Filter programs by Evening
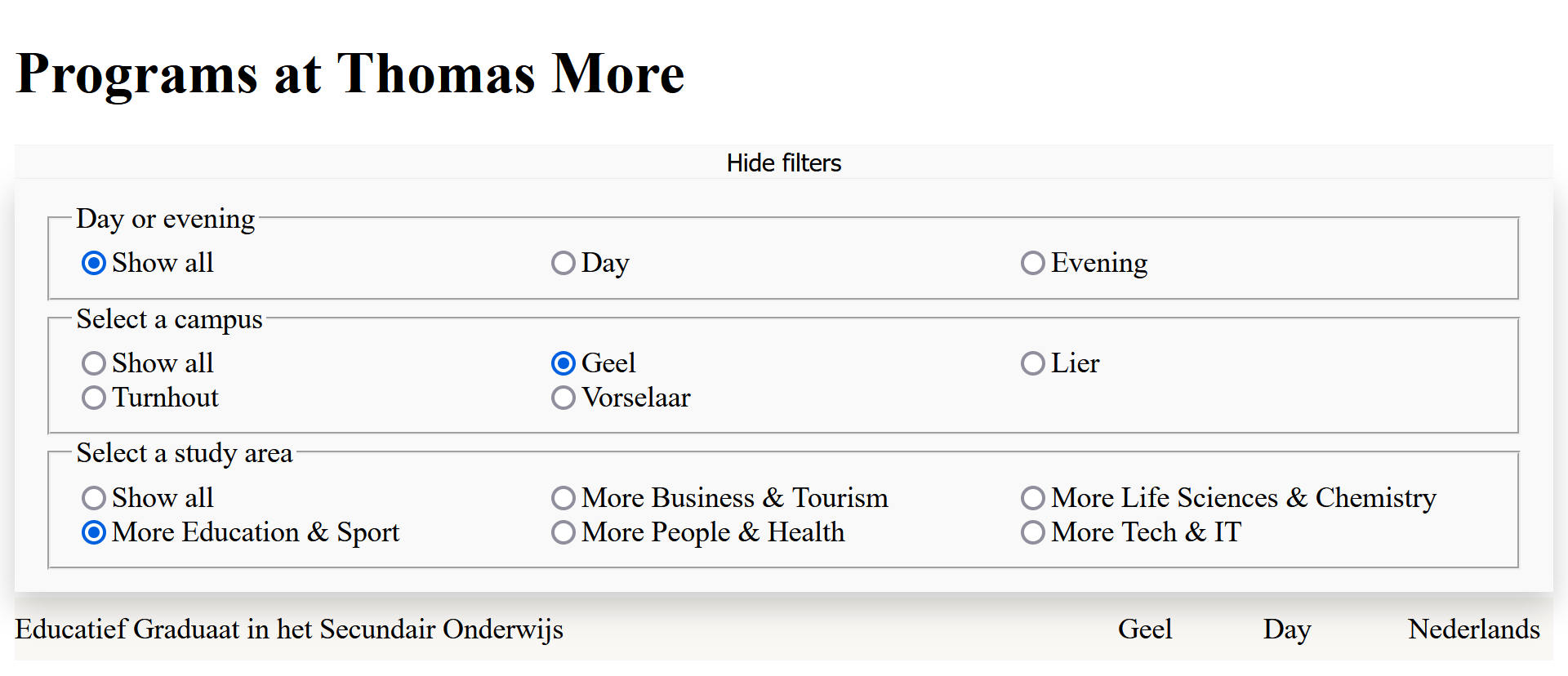The height and width of the screenshot is (676, 1568). [x=1033, y=263]
